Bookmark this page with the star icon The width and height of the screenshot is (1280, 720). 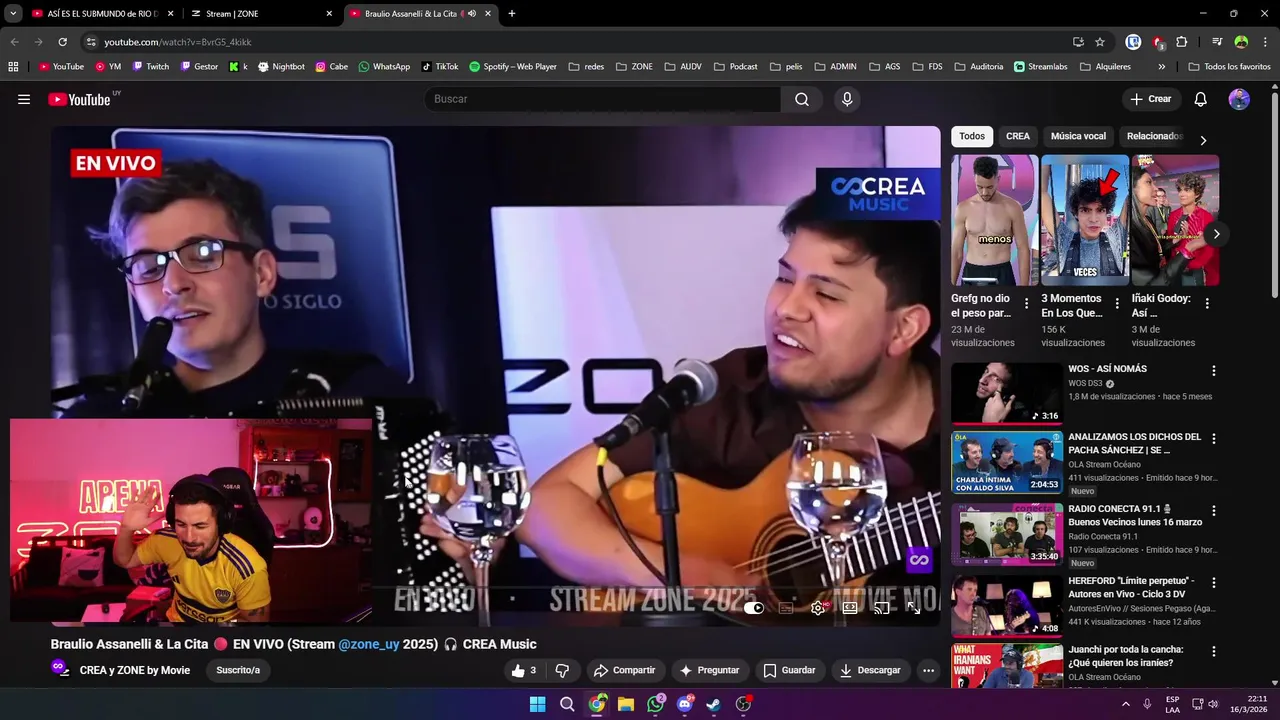(1100, 42)
